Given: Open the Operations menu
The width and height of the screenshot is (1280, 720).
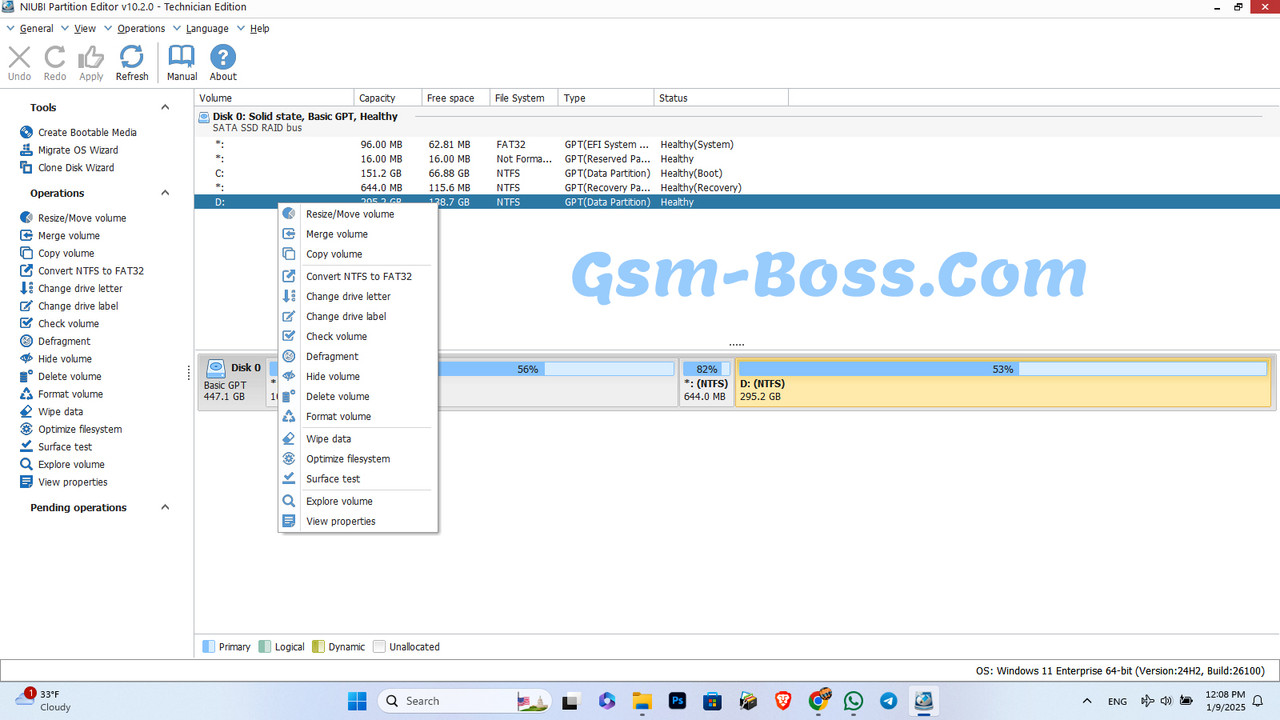Looking at the screenshot, I should pyautogui.click(x=141, y=29).
